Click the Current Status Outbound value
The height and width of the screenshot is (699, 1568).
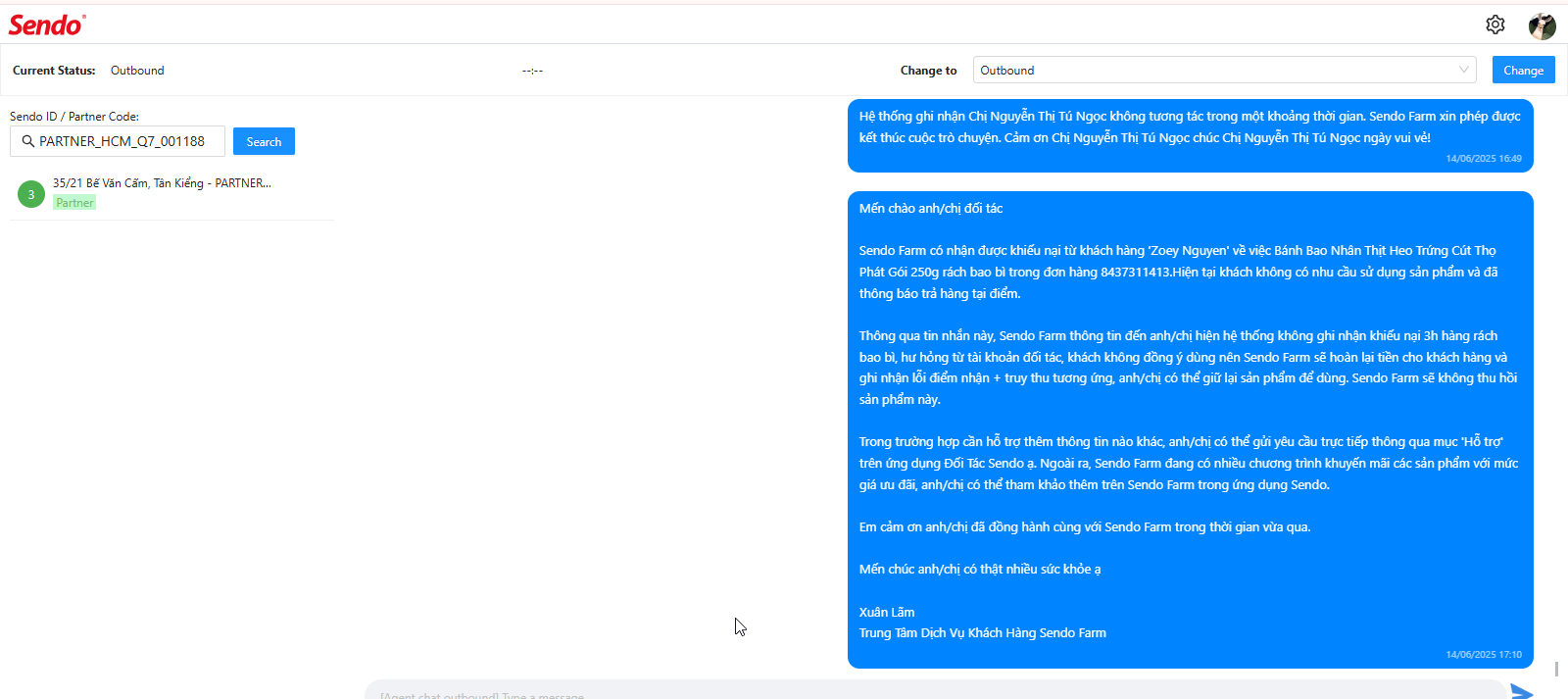point(137,71)
